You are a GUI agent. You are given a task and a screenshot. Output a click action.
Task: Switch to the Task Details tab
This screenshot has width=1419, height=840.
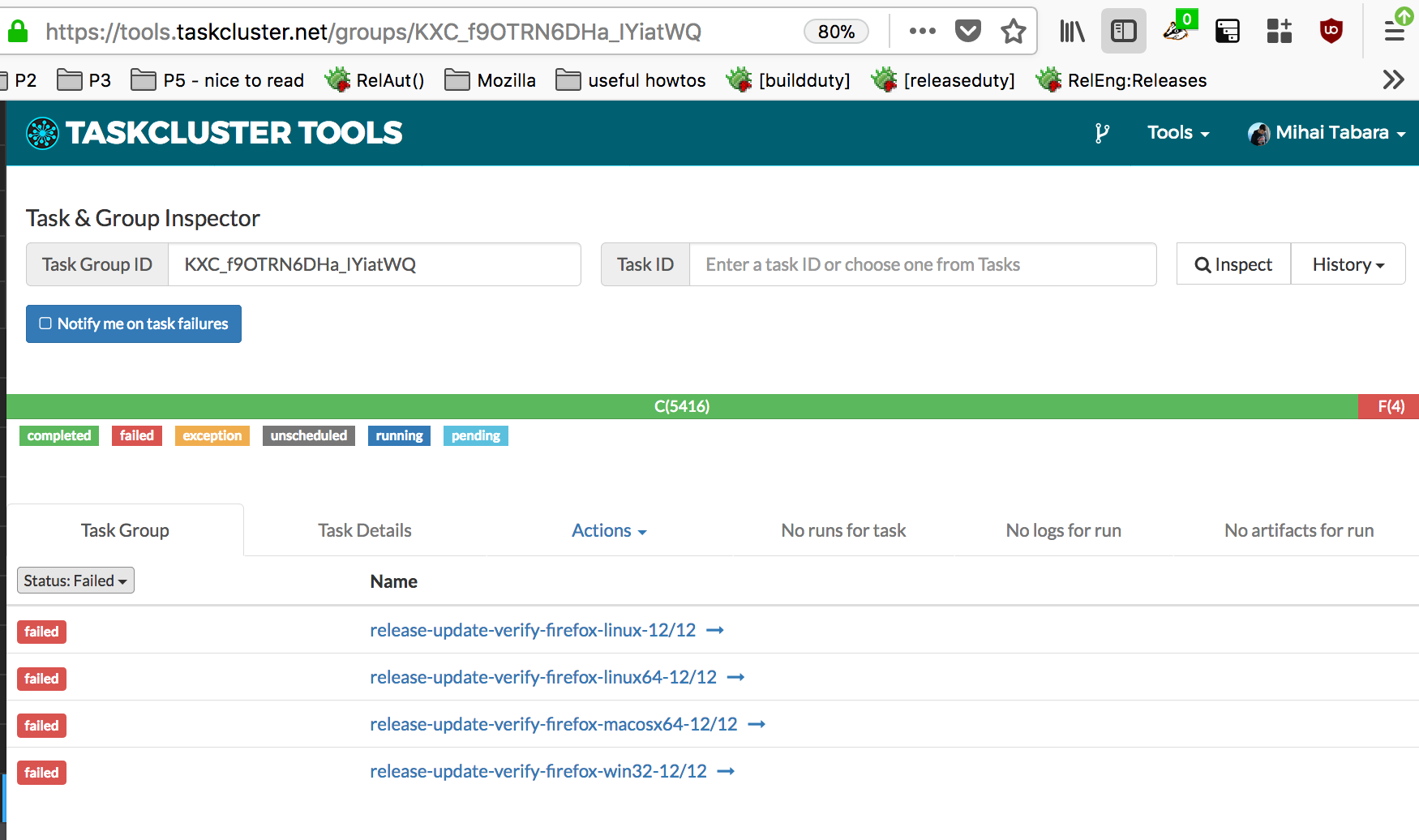point(365,530)
